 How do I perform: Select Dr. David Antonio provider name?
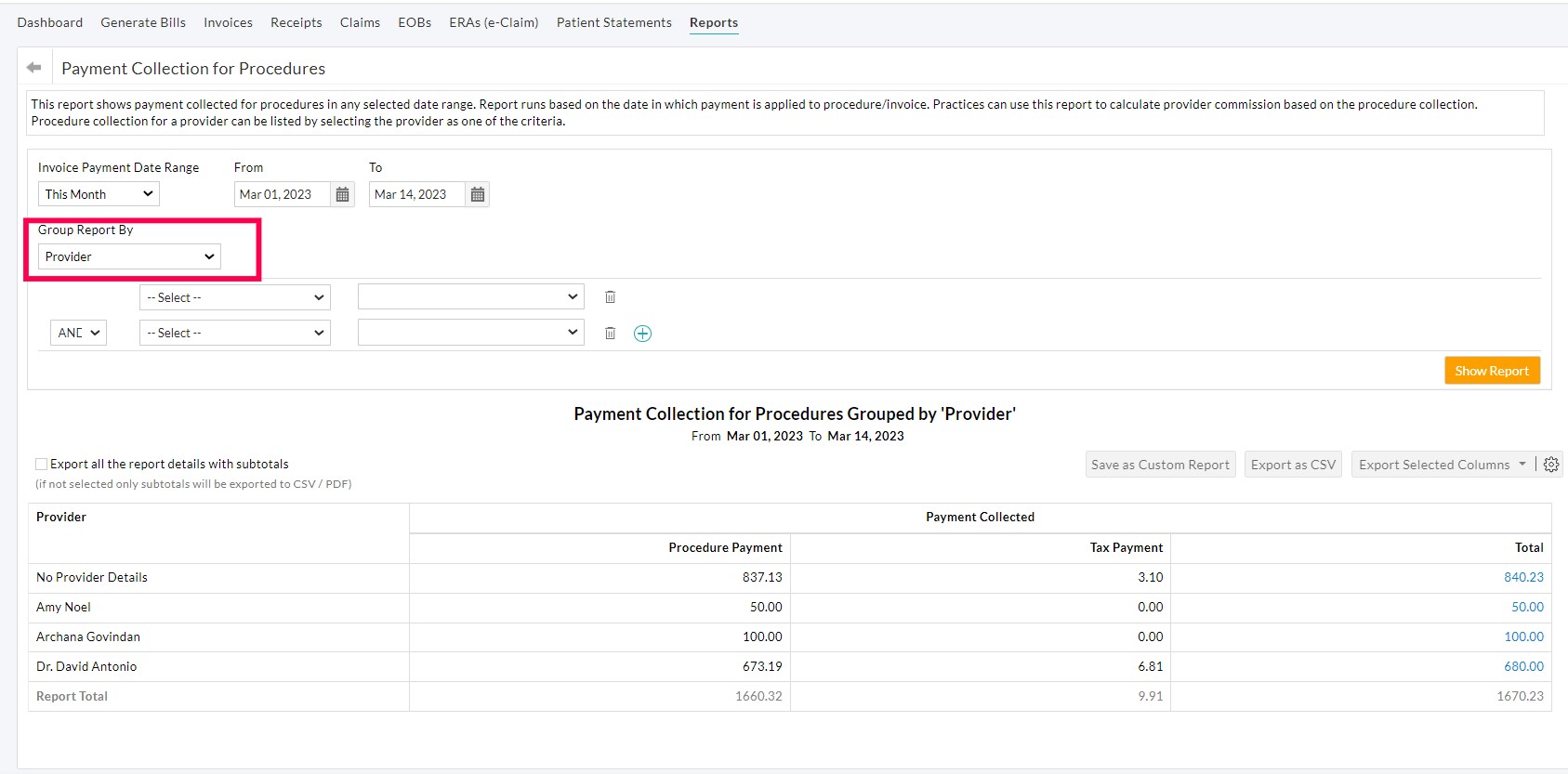tap(86, 666)
